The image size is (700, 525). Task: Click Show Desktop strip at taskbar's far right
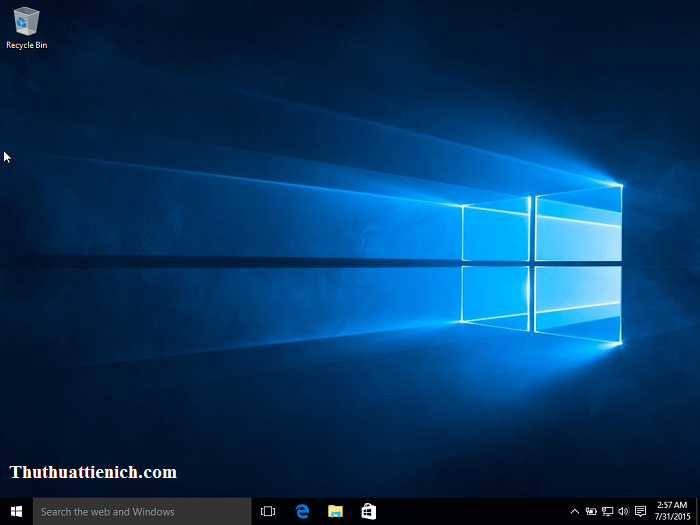point(697,511)
